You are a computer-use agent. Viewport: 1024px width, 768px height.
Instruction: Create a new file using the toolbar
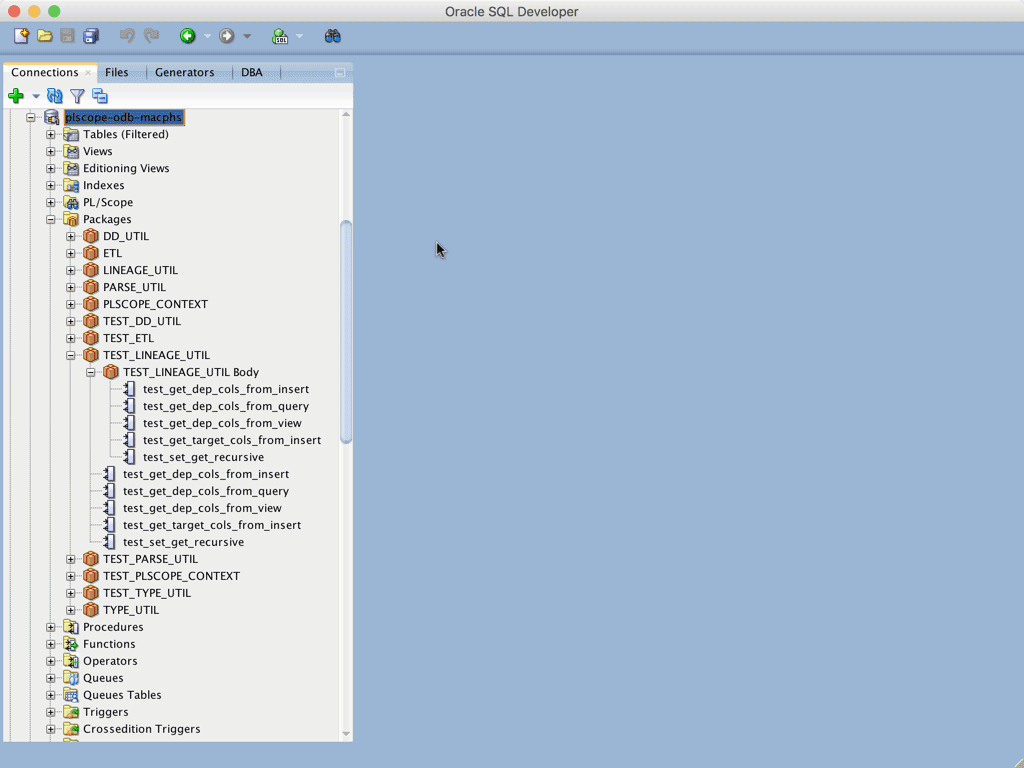(x=19, y=35)
